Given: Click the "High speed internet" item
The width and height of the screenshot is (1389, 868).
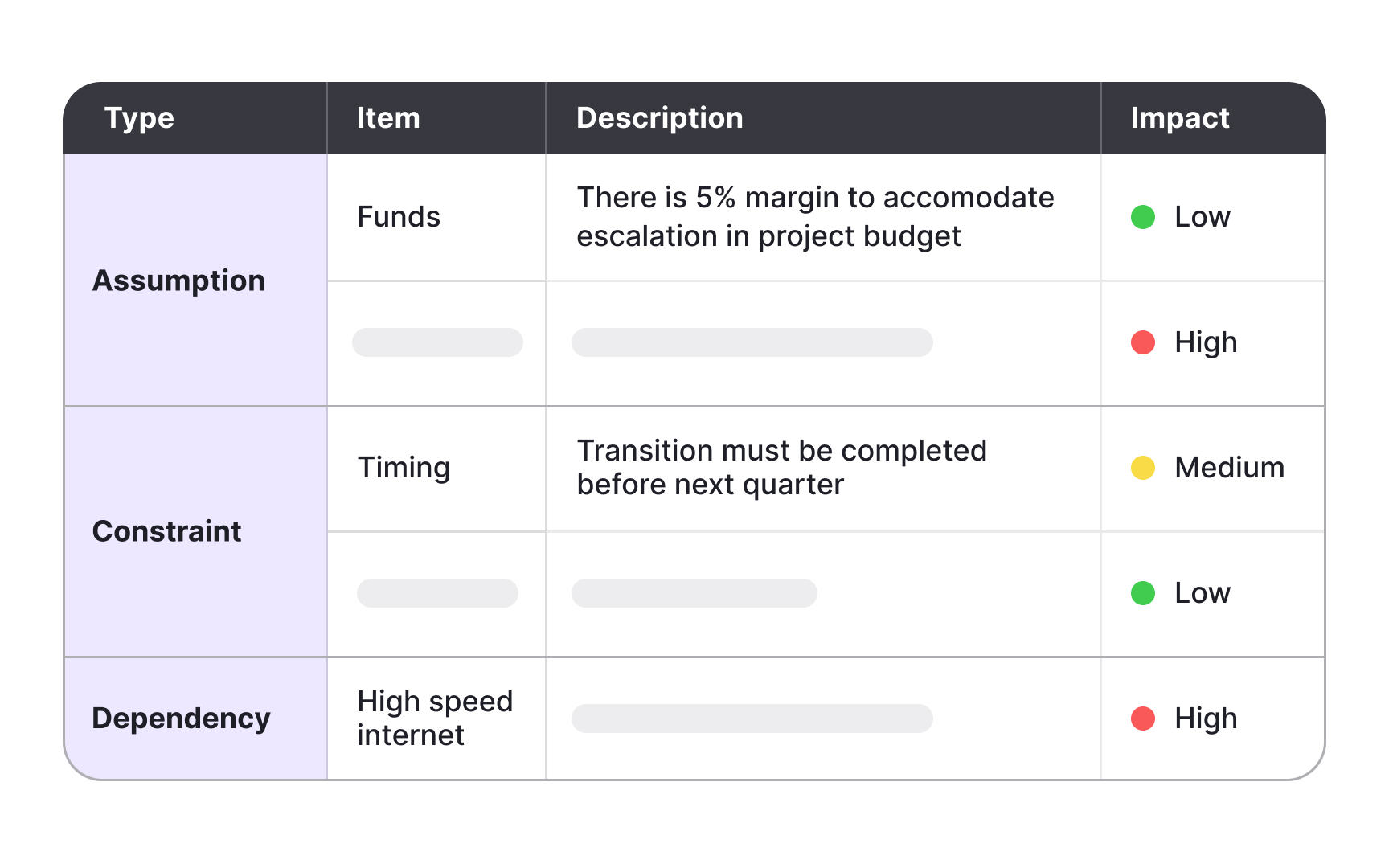Looking at the screenshot, I should tap(435, 718).
